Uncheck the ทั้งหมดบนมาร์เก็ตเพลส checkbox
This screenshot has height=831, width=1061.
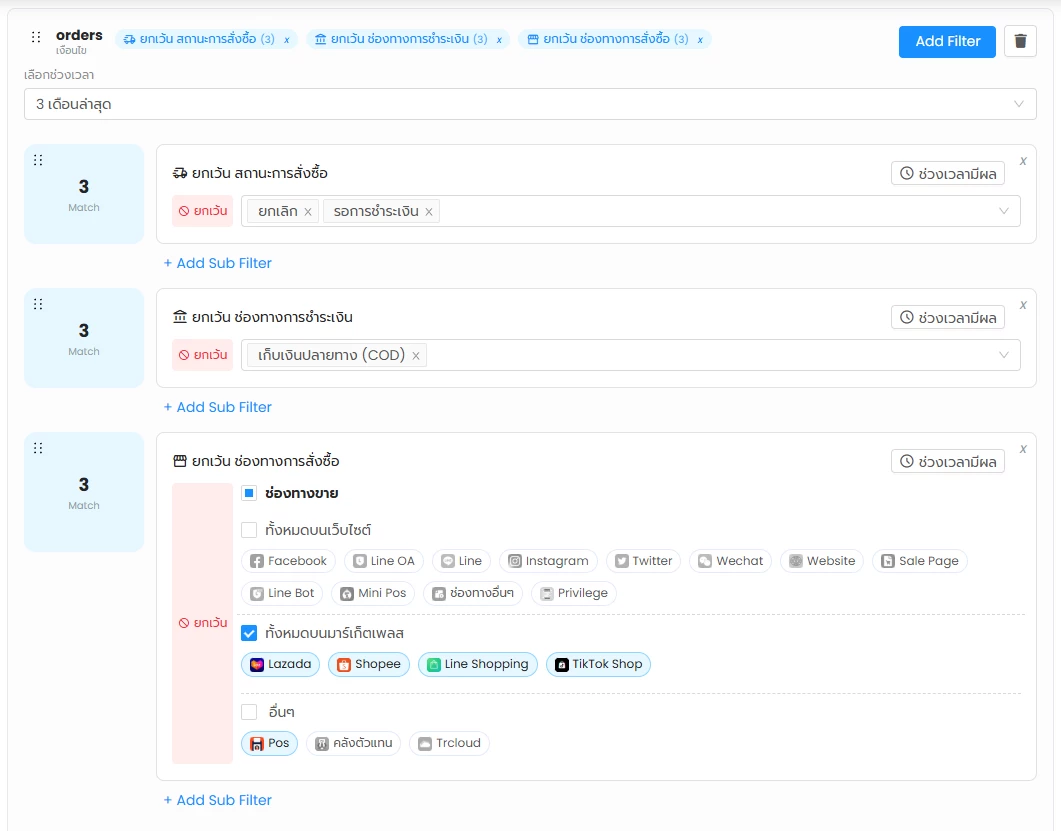click(249, 633)
